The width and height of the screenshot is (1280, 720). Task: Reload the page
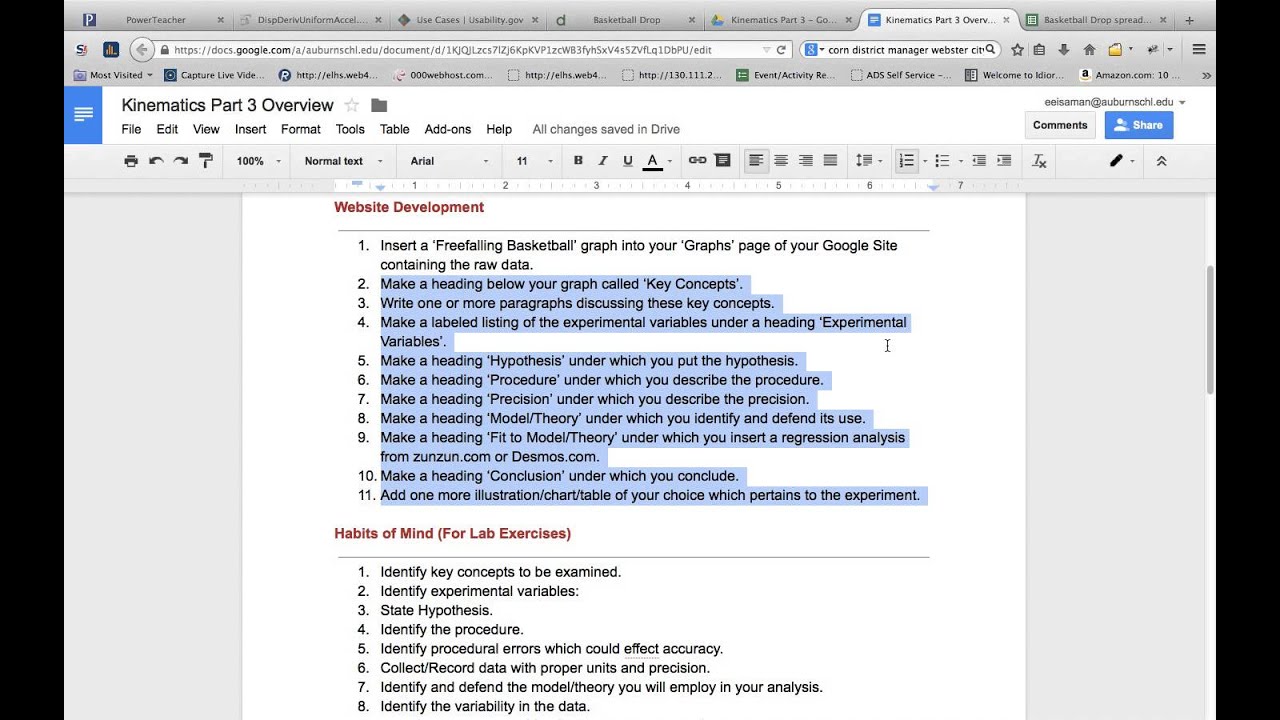click(x=781, y=49)
